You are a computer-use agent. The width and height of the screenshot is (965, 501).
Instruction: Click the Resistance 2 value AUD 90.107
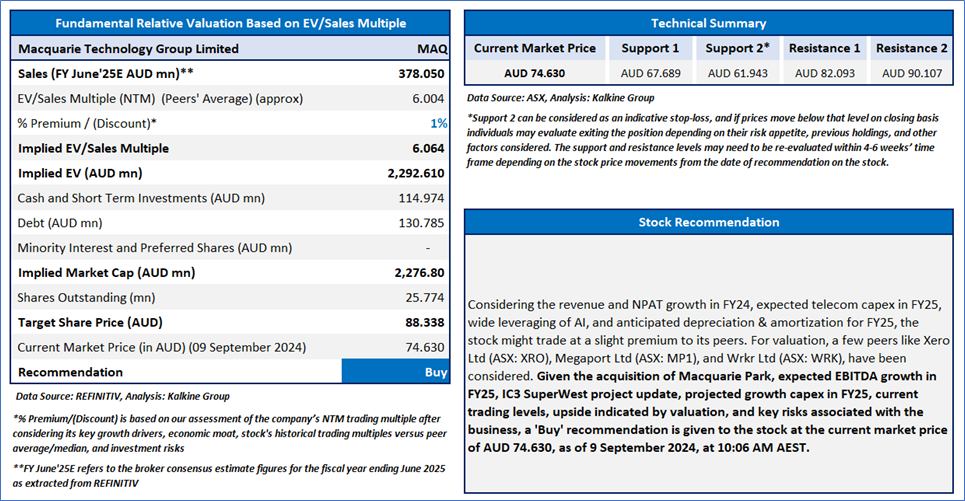coord(912,73)
